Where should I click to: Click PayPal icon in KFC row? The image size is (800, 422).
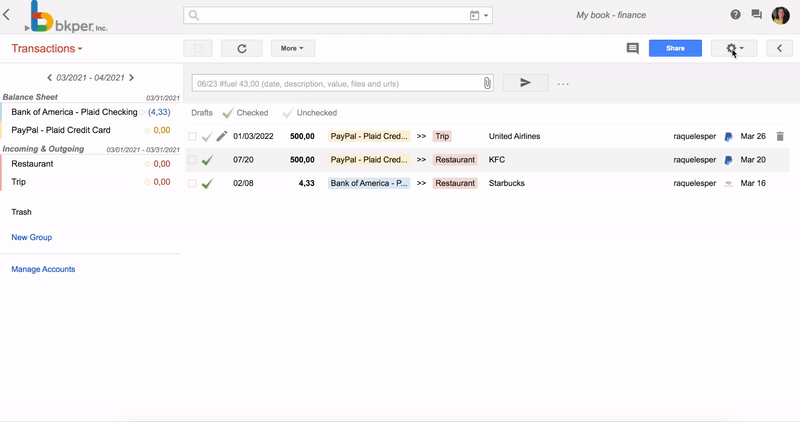(x=729, y=160)
